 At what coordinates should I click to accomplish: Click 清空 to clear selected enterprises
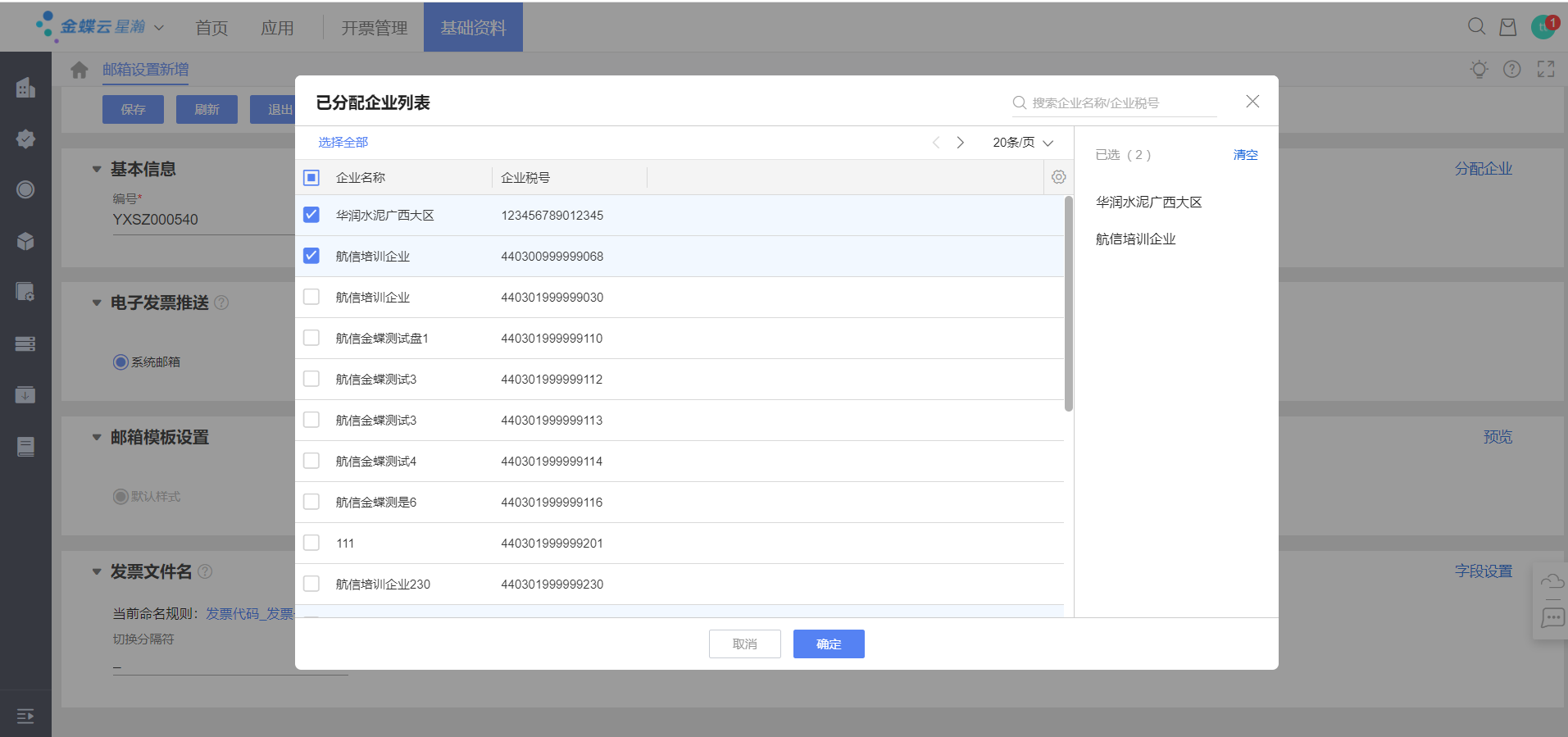point(1246,154)
